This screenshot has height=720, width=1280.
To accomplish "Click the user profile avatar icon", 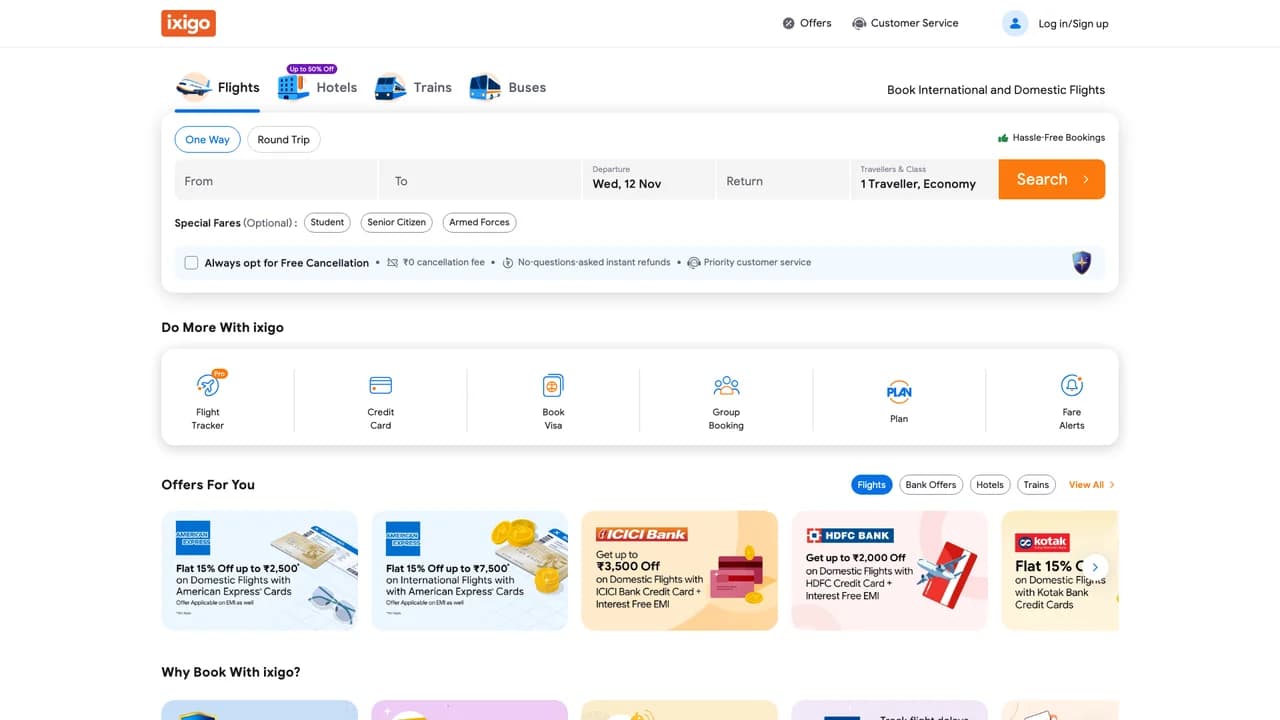I will tap(1015, 23).
